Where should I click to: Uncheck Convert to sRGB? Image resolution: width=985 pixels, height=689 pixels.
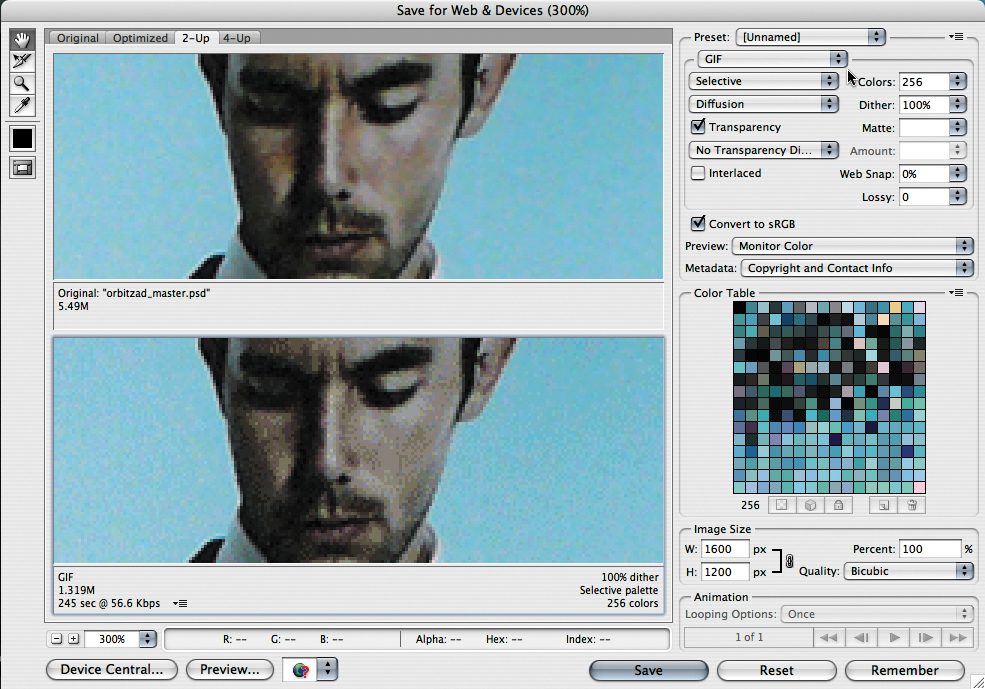tap(698, 223)
